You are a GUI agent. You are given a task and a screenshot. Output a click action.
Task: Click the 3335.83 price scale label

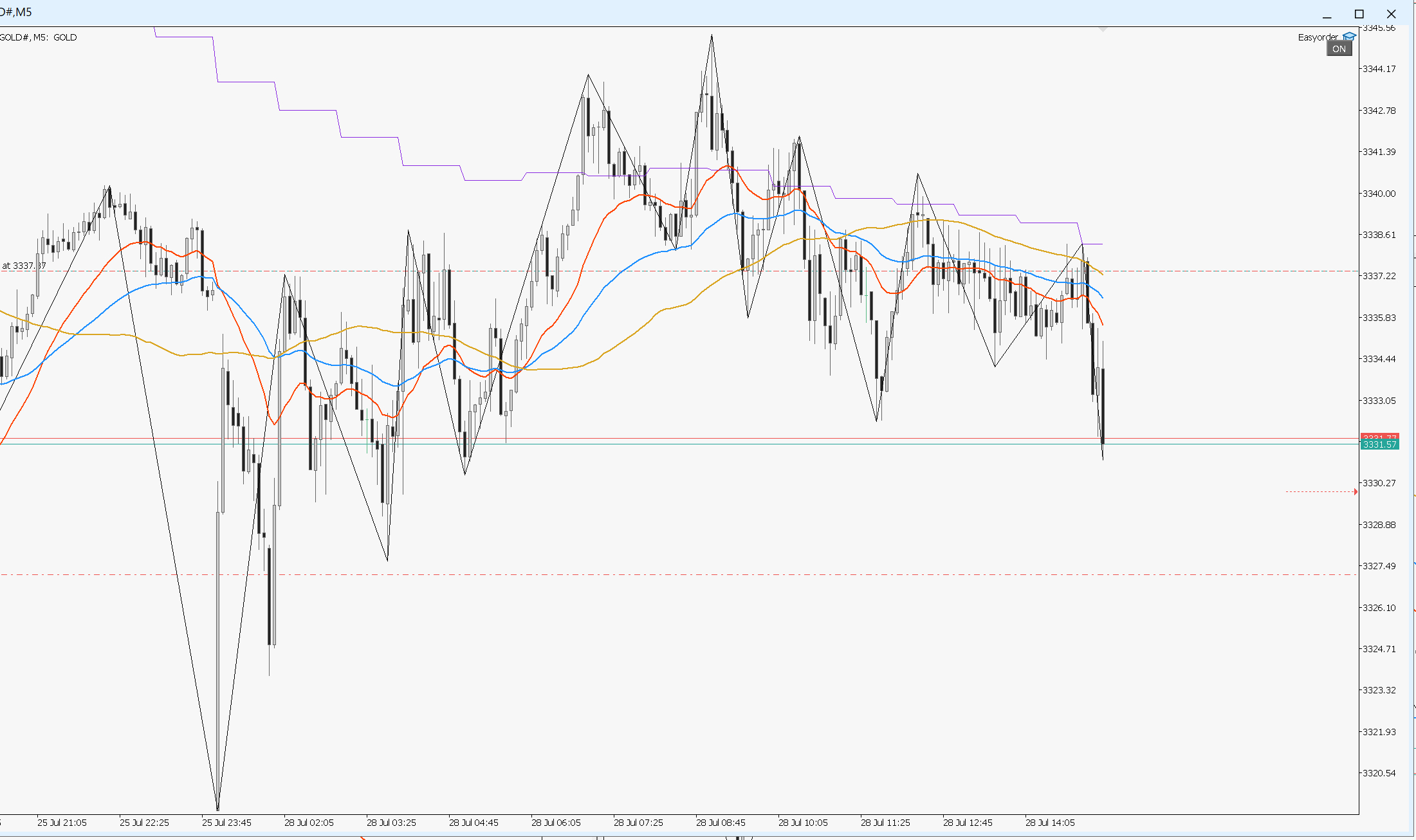(x=1379, y=318)
